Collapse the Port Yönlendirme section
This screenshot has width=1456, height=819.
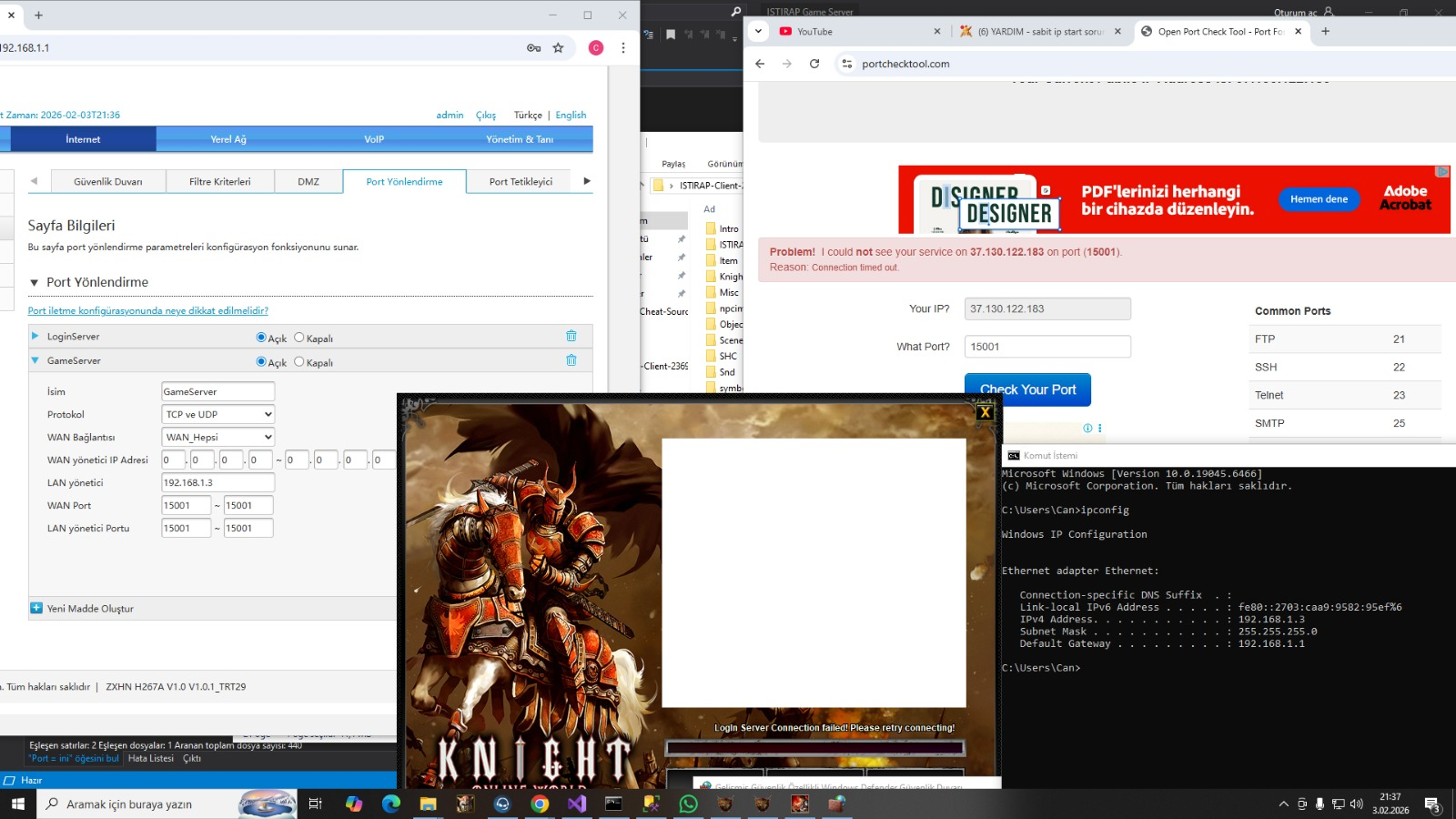[35, 283]
